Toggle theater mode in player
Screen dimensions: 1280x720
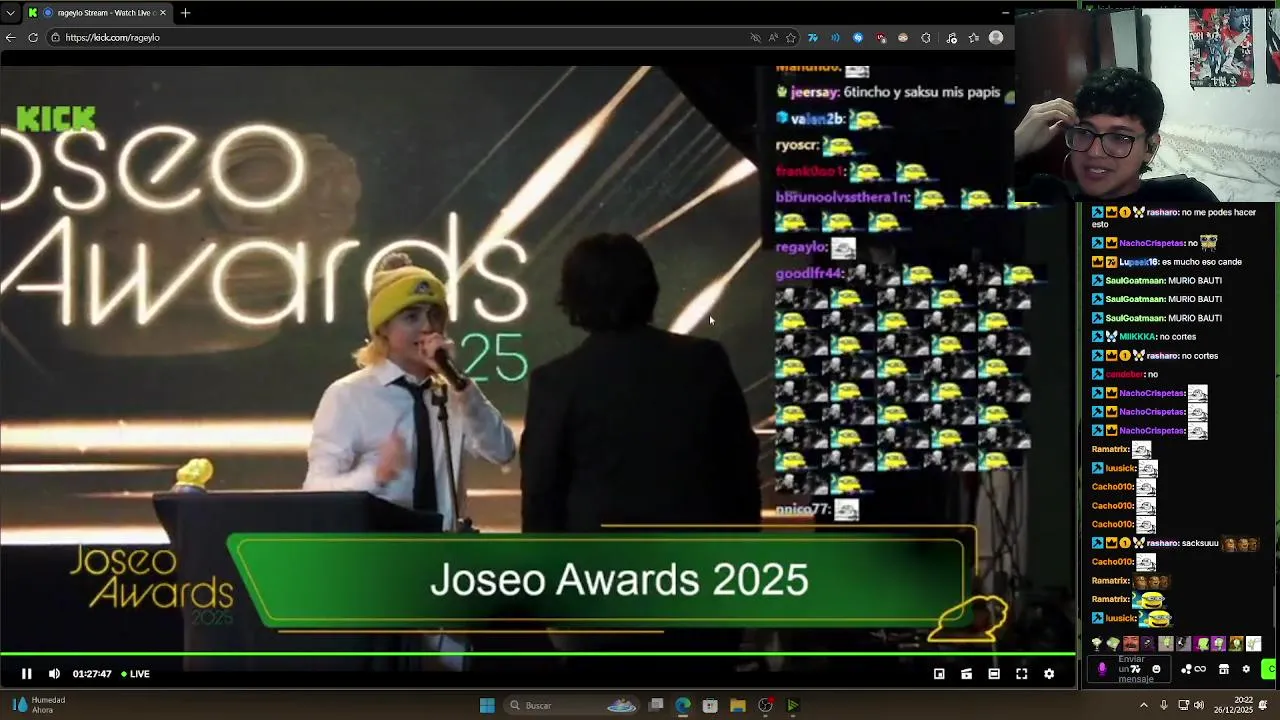click(994, 674)
